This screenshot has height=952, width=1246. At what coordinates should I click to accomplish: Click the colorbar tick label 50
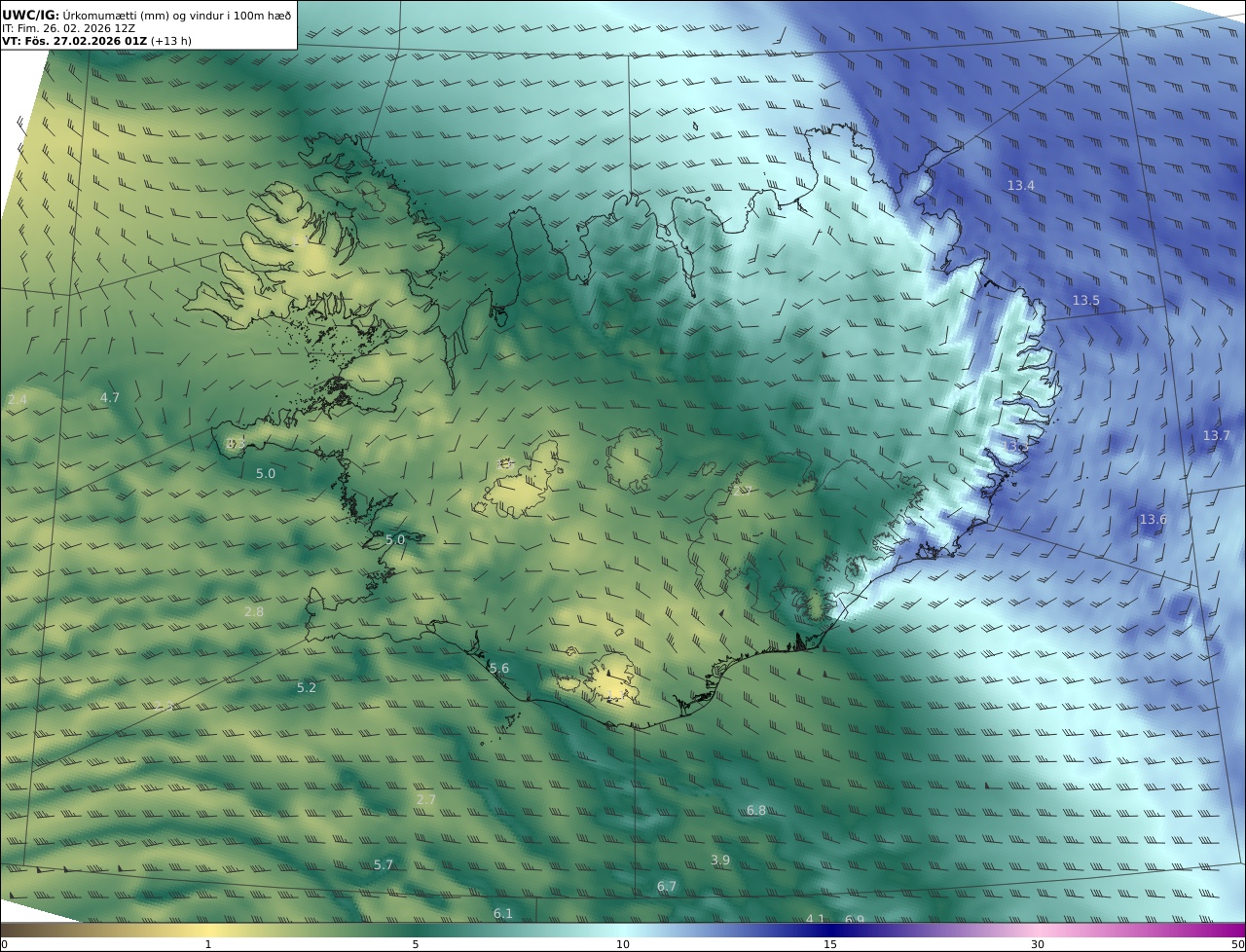coord(1237,944)
